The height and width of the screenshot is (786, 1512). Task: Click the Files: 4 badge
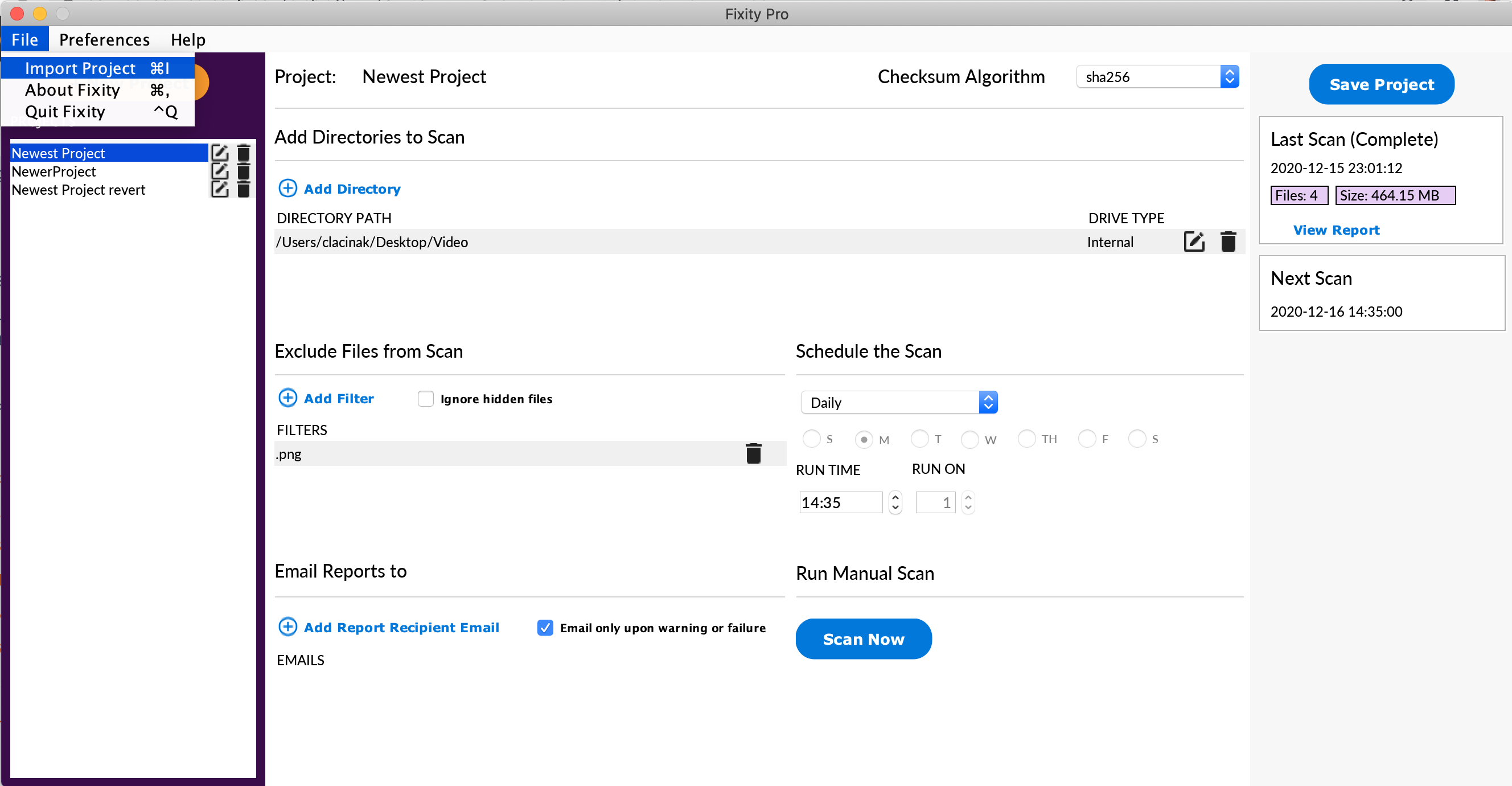(1299, 195)
